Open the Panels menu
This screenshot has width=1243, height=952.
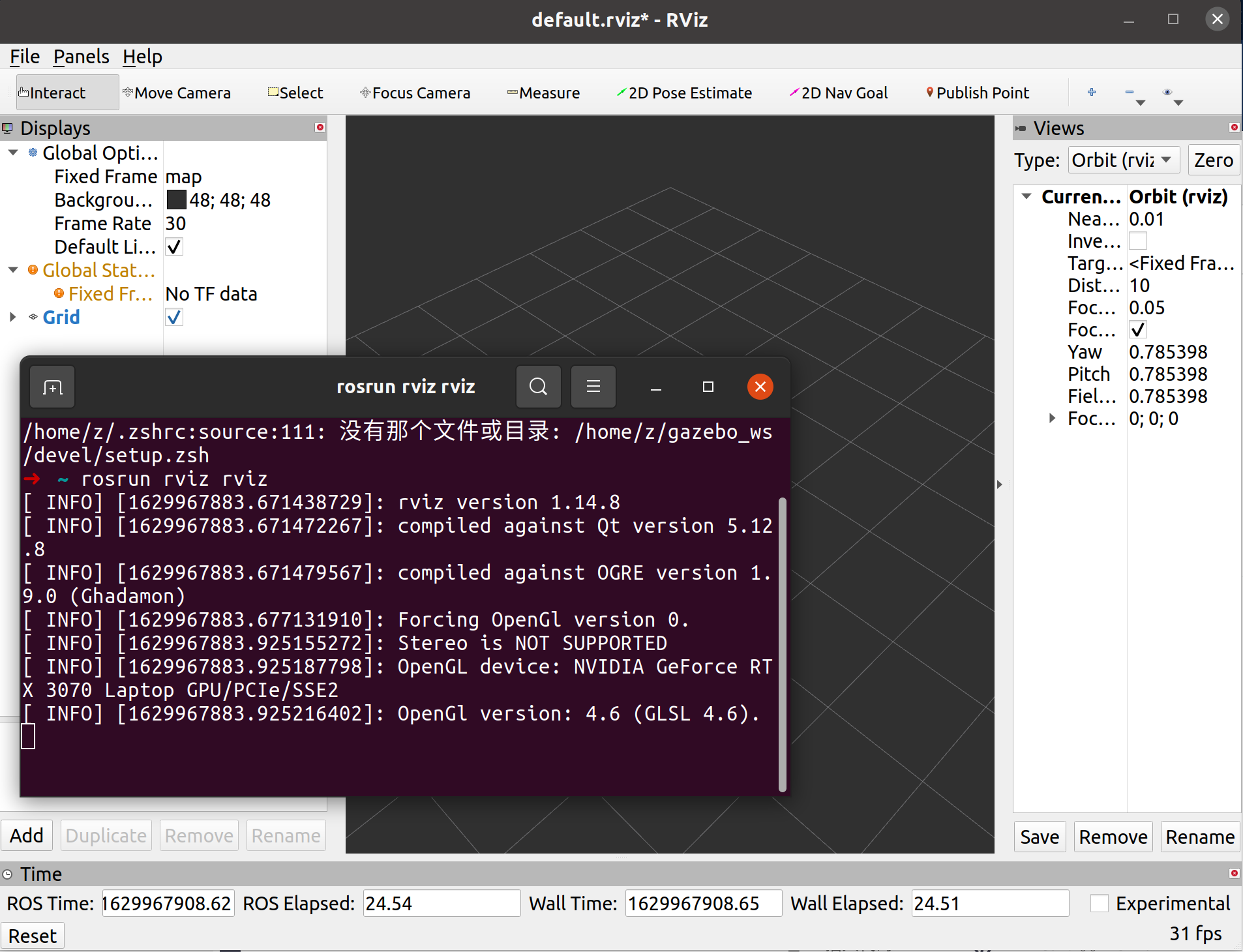click(81, 56)
